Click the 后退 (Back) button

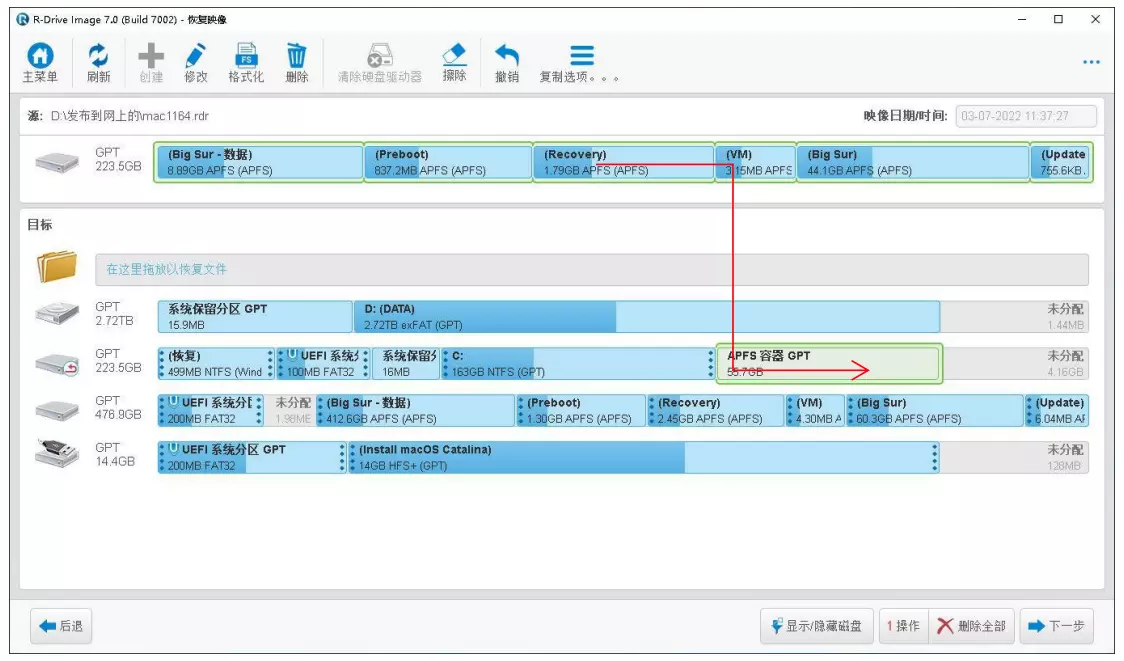63,627
